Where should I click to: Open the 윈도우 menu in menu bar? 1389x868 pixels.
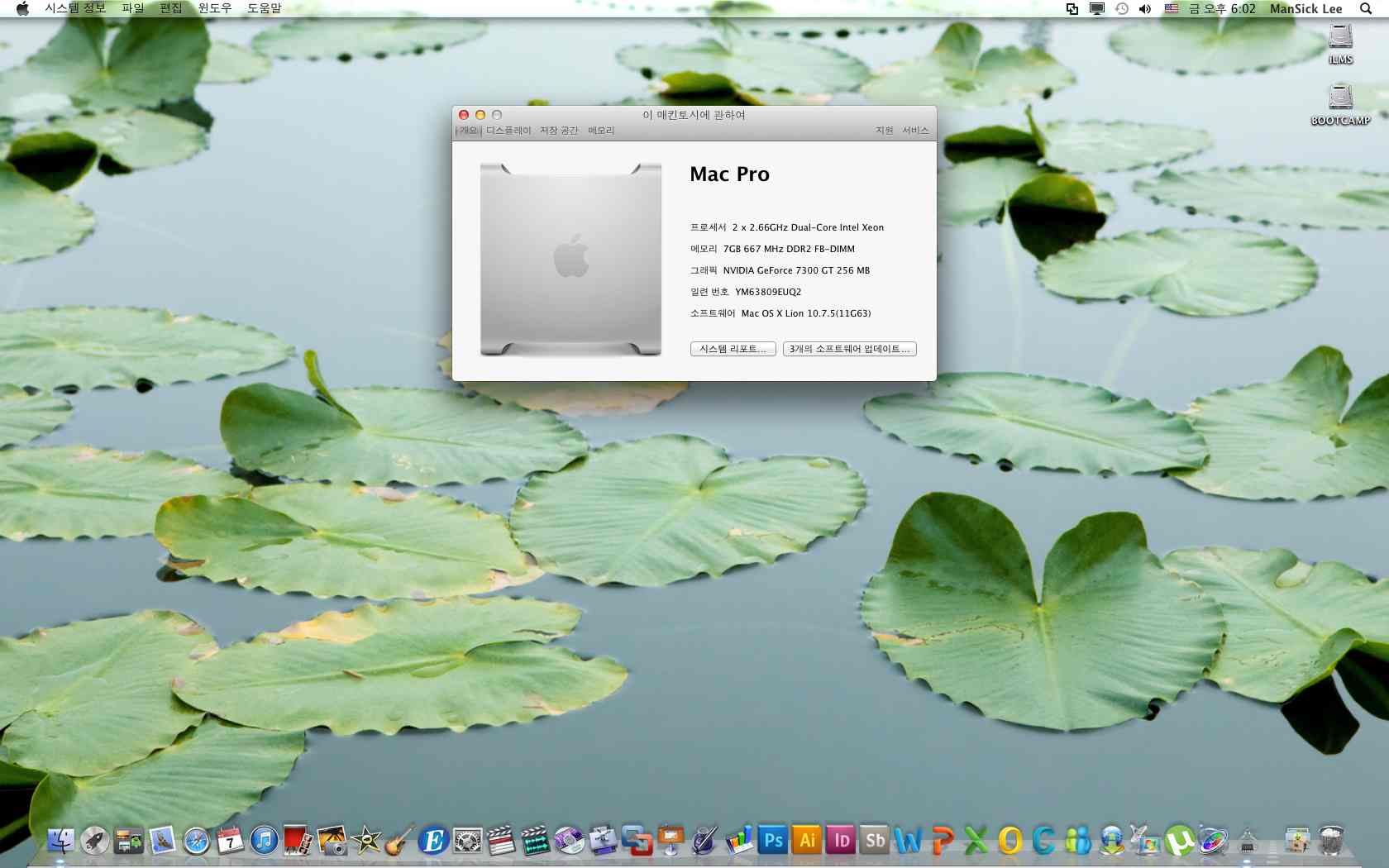tap(215, 8)
